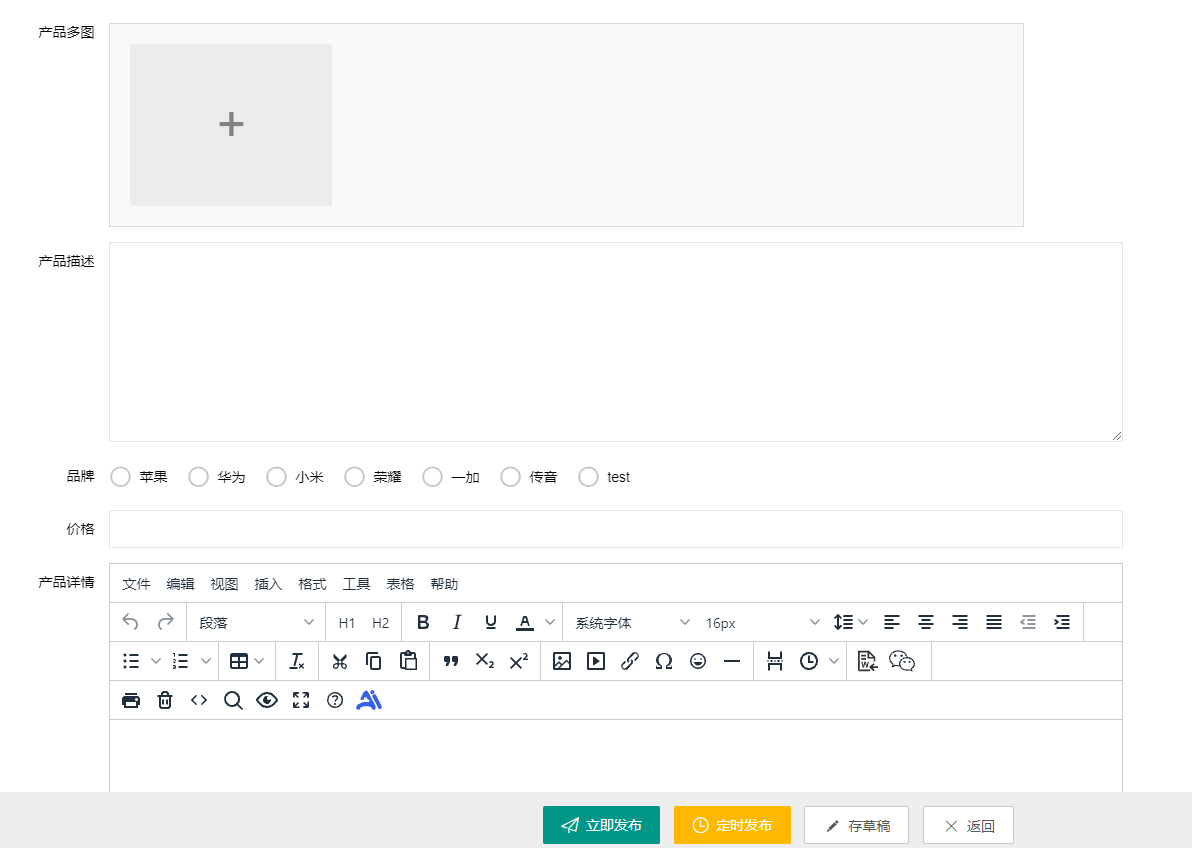This screenshot has width=1192, height=848.
Task: Apply H2 heading format
Action: [x=381, y=623]
